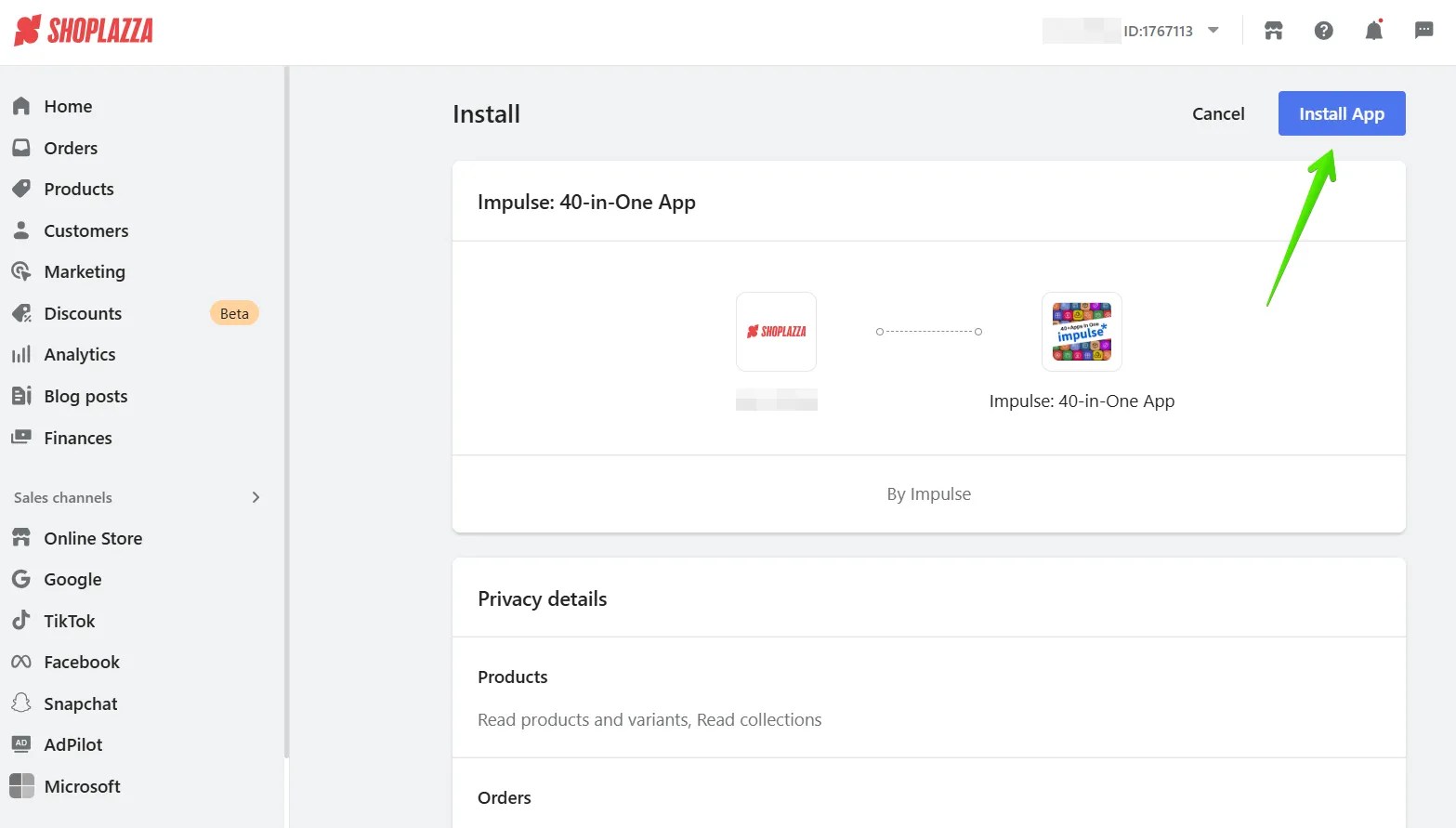Click the Analytics bar chart icon
The height and width of the screenshot is (828, 1456).
pos(21,354)
